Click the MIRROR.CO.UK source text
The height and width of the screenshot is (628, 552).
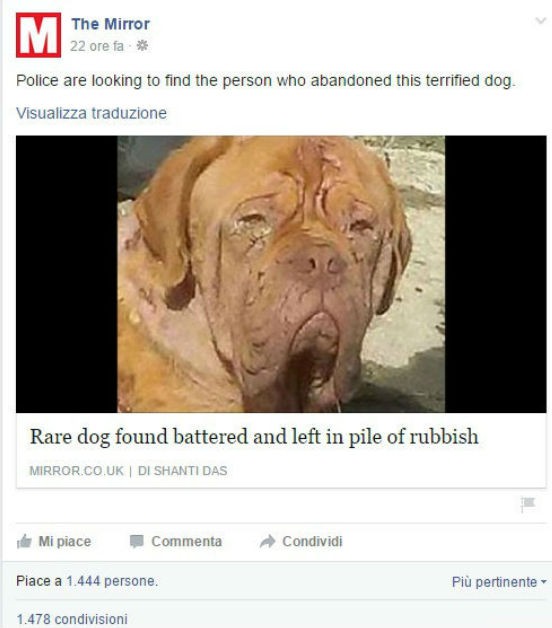[x=77, y=471]
